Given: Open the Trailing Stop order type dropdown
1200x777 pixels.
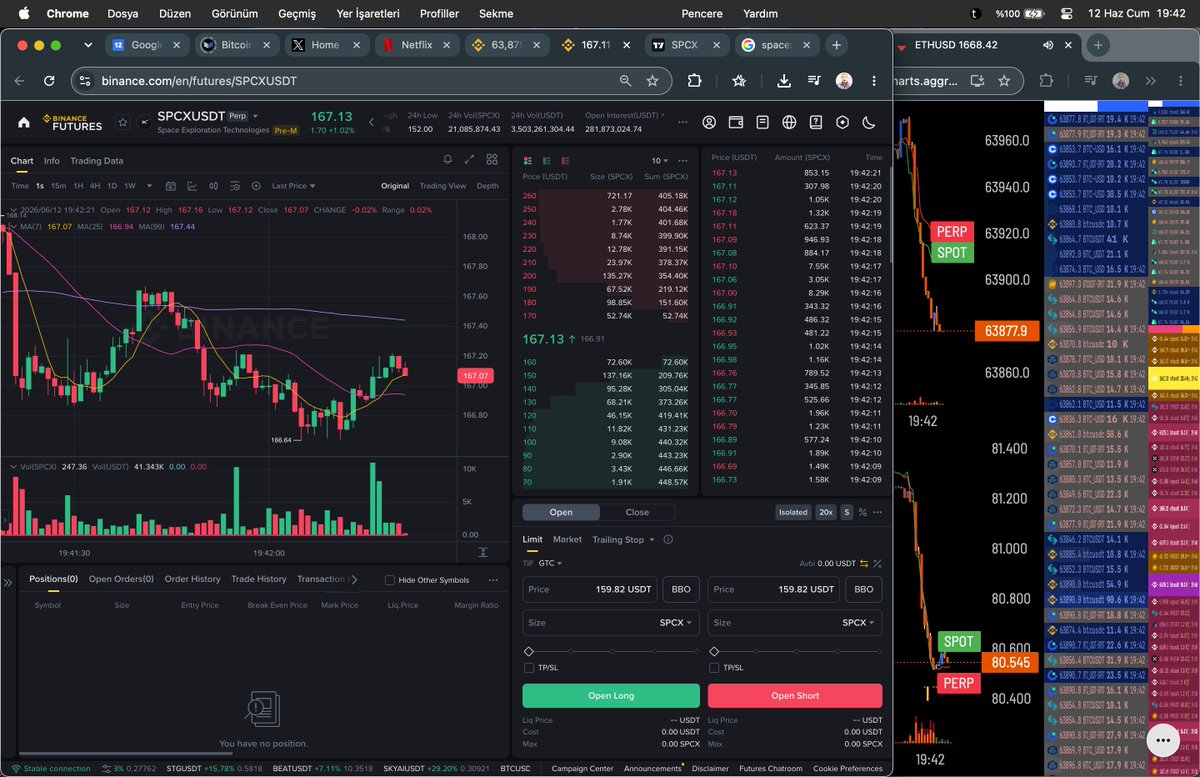Looking at the screenshot, I should click(624, 539).
